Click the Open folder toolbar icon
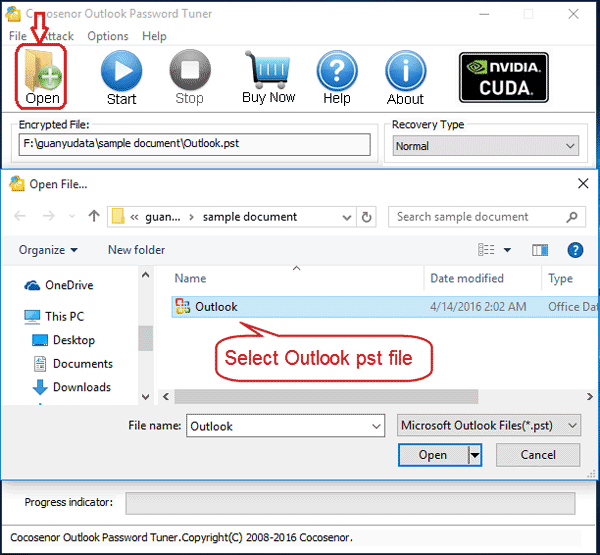The height and width of the screenshot is (555, 600). [42, 77]
